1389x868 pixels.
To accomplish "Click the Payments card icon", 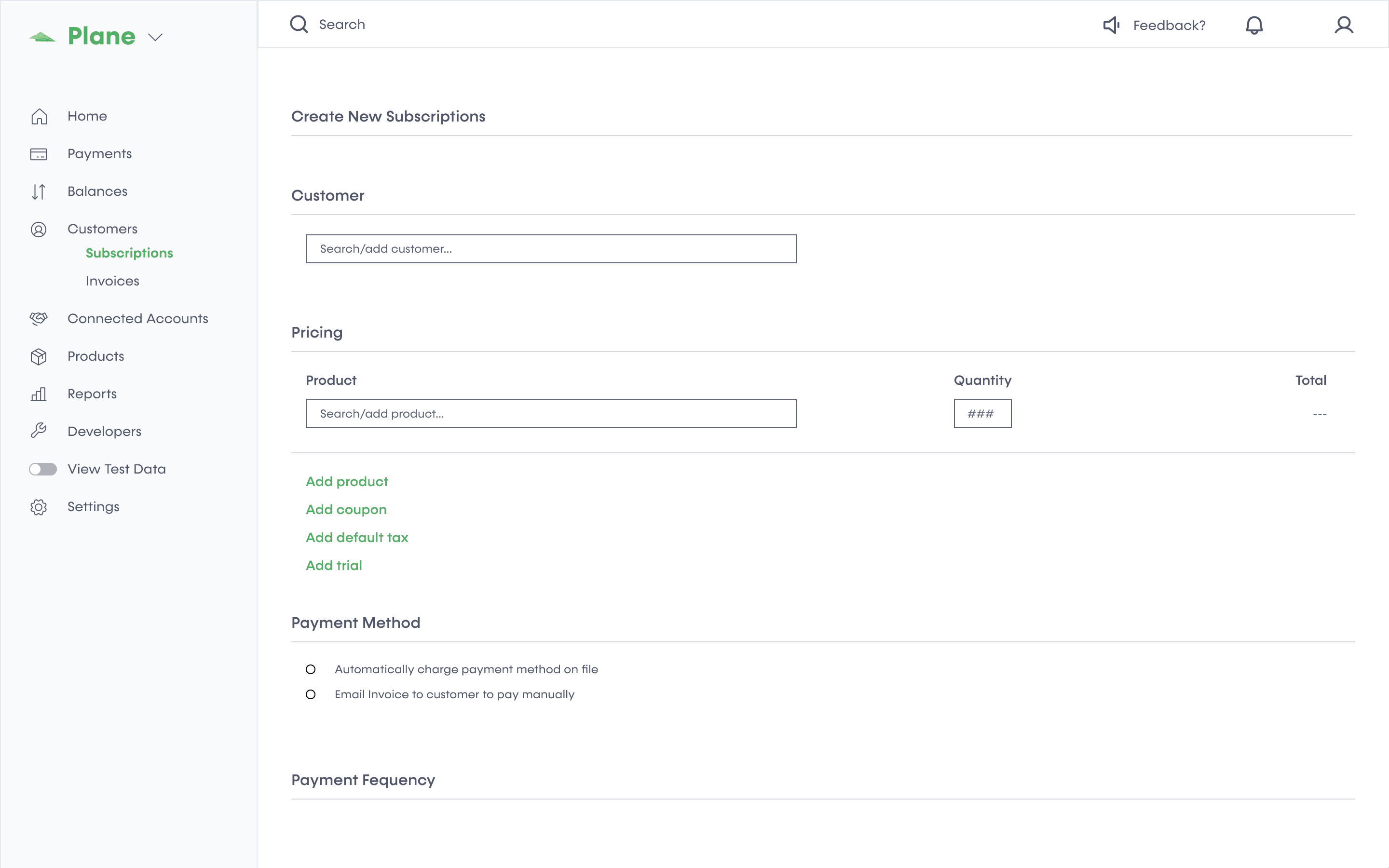I will (x=39, y=154).
